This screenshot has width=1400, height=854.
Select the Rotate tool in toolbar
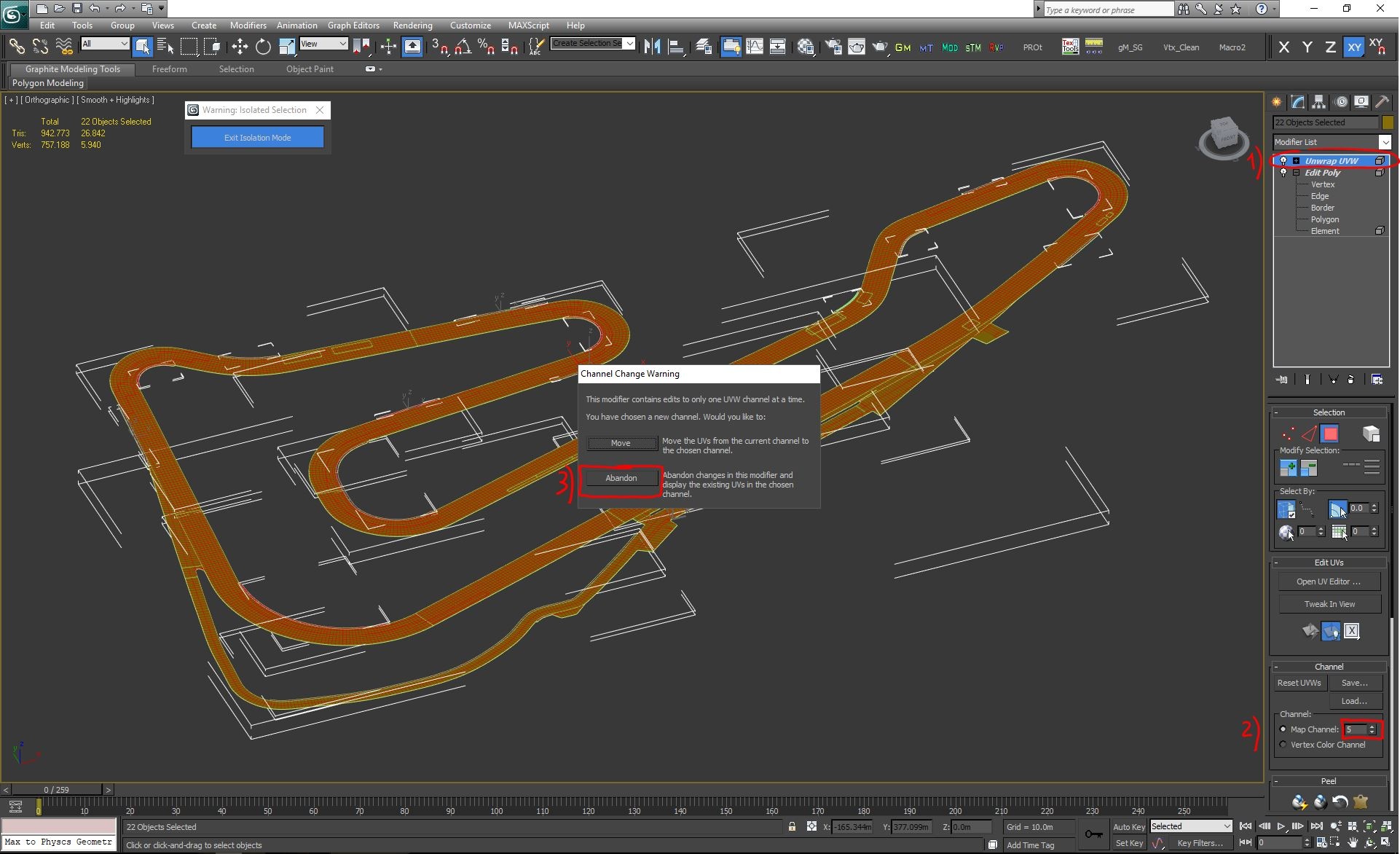pyautogui.click(x=263, y=47)
